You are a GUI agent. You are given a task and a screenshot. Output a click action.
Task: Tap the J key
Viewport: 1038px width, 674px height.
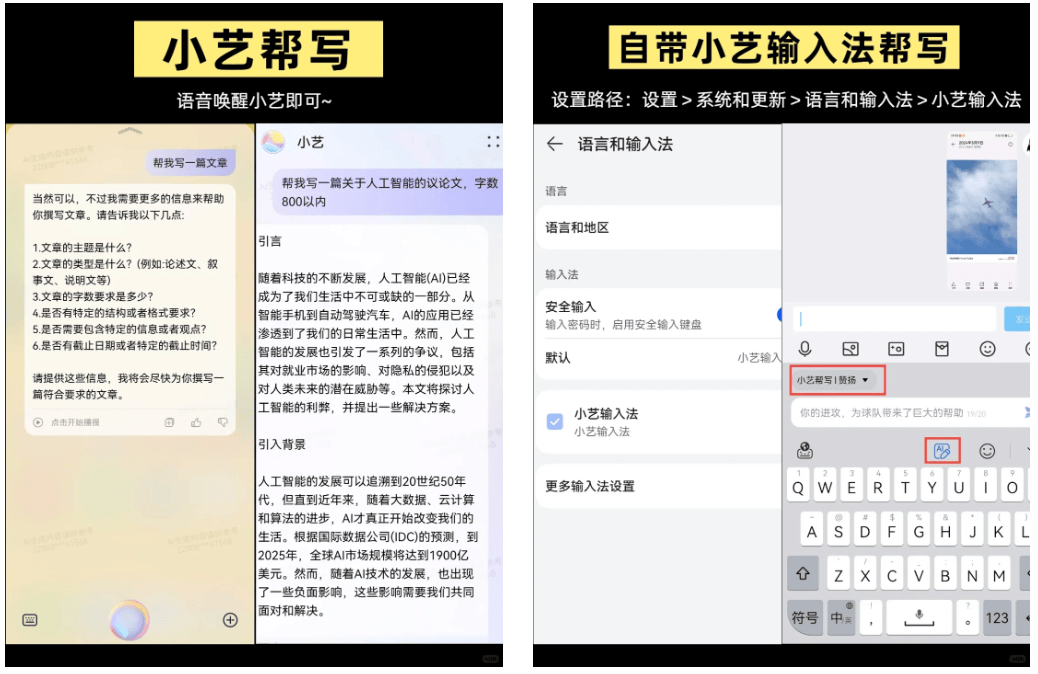972,530
